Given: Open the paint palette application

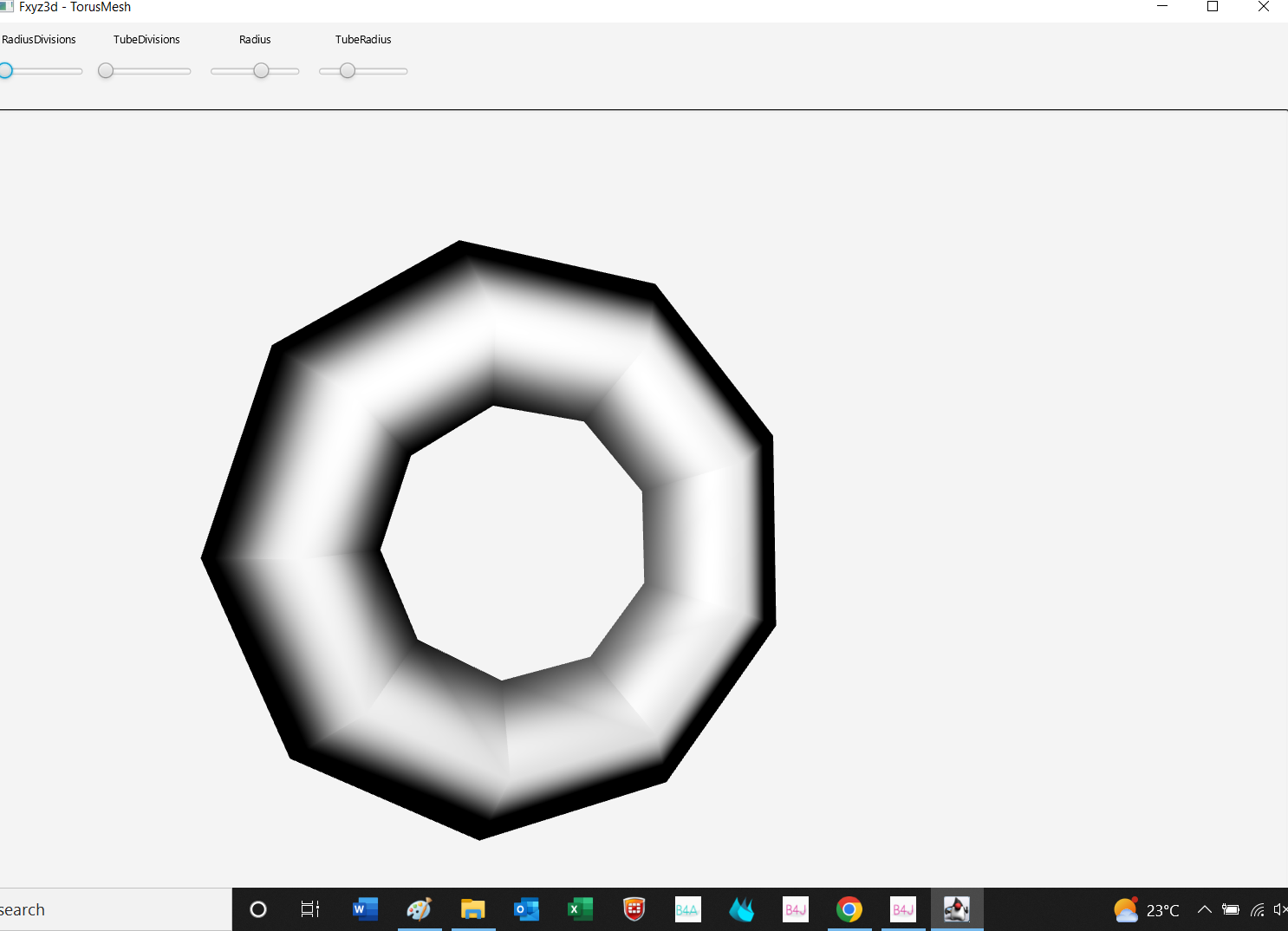Looking at the screenshot, I should click(420, 909).
